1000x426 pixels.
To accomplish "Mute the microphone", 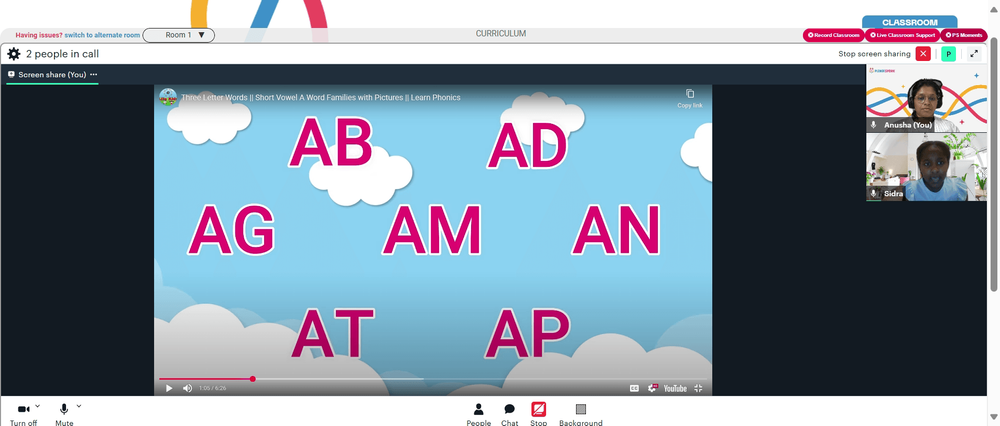I will click(64, 415).
